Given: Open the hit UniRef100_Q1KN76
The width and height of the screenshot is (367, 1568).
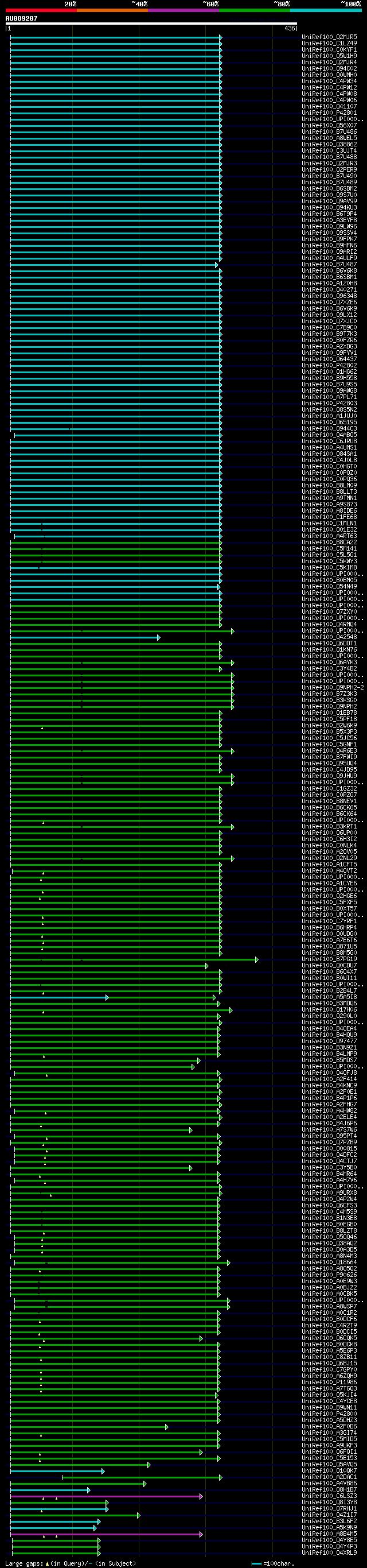Looking at the screenshot, I should [329, 650].
